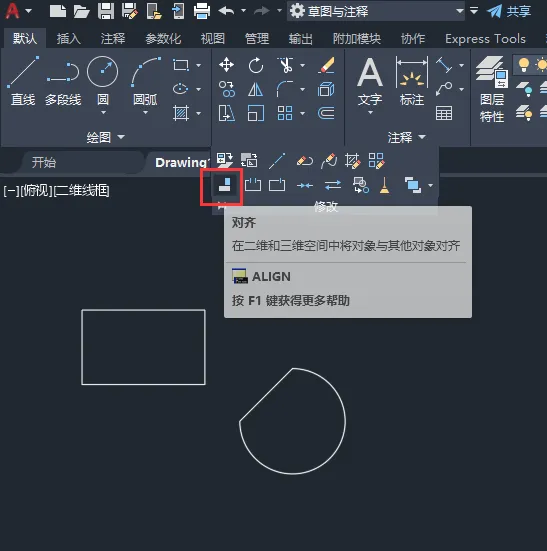Screen dimensions: 547x551
Task: Open the draw-order dropdown arrow
Action: 431,185
